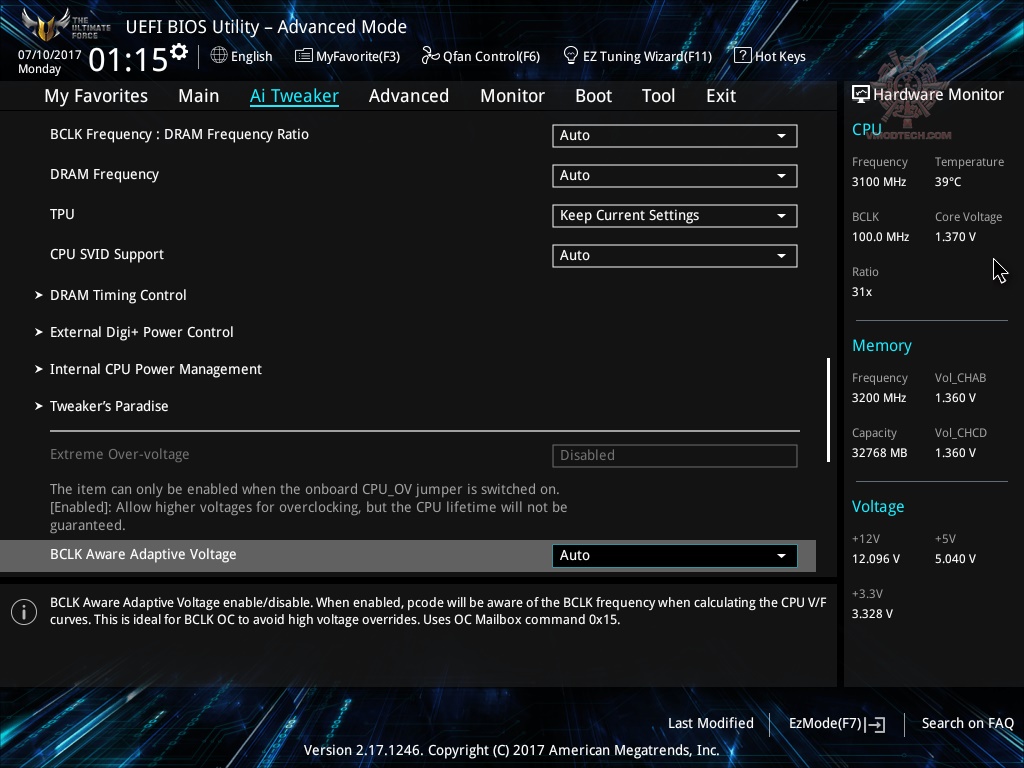
Task: Click the clock settings gear icon
Action: click(x=179, y=52)
